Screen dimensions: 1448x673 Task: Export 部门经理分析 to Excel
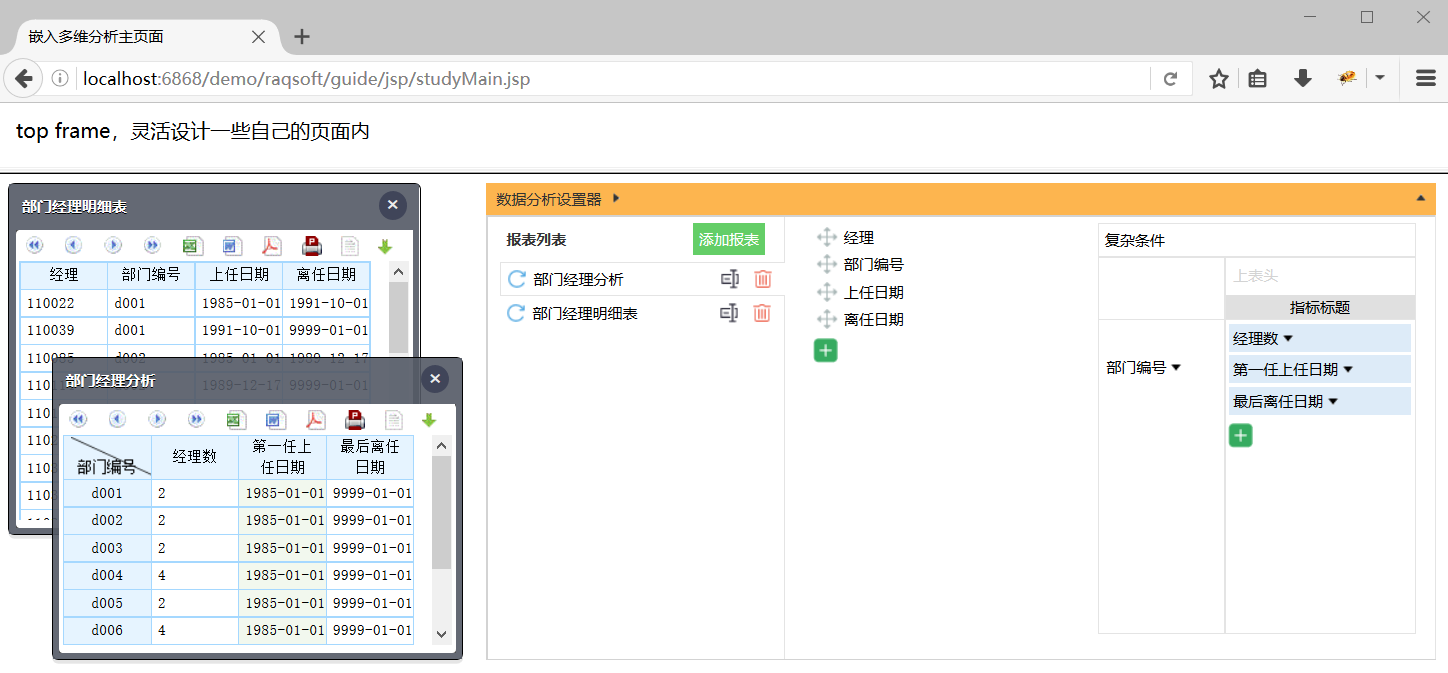[x=236, y=419]
